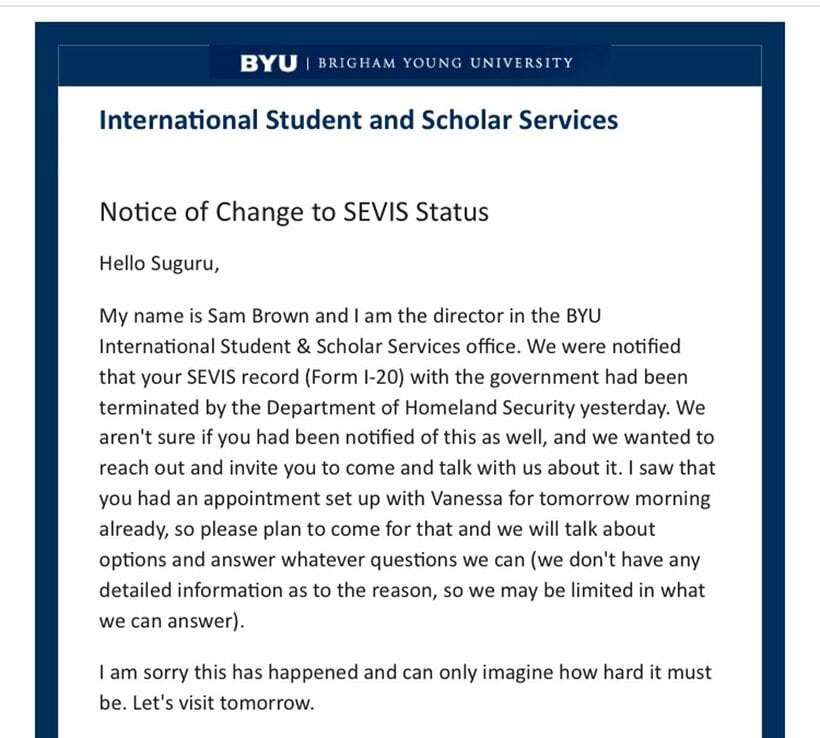This screenshot has width=820, height=738.
Task: Click the BYU logo in the header
Action: click(x=268, y=63)
